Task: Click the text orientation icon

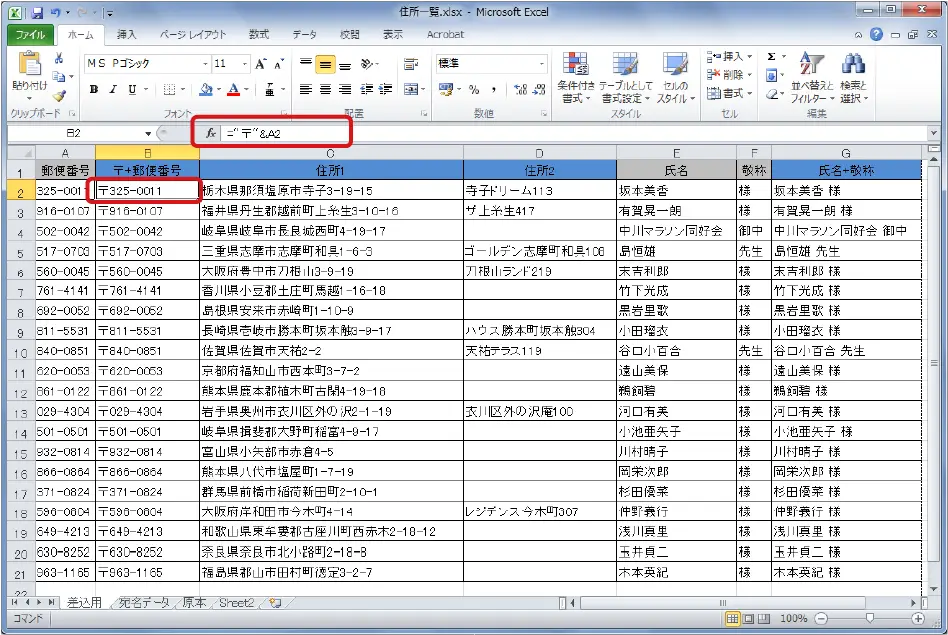Action: click(367, 64)
